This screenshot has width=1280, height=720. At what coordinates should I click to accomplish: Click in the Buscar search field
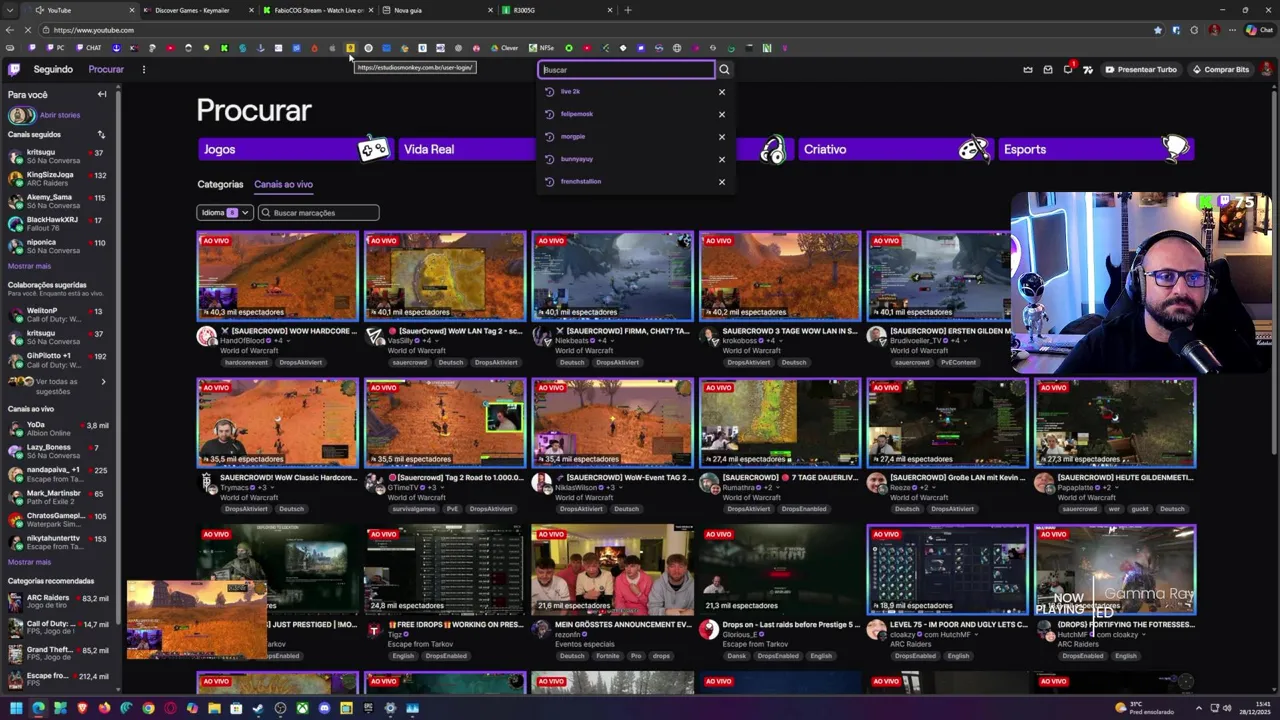tap(627, 70)
